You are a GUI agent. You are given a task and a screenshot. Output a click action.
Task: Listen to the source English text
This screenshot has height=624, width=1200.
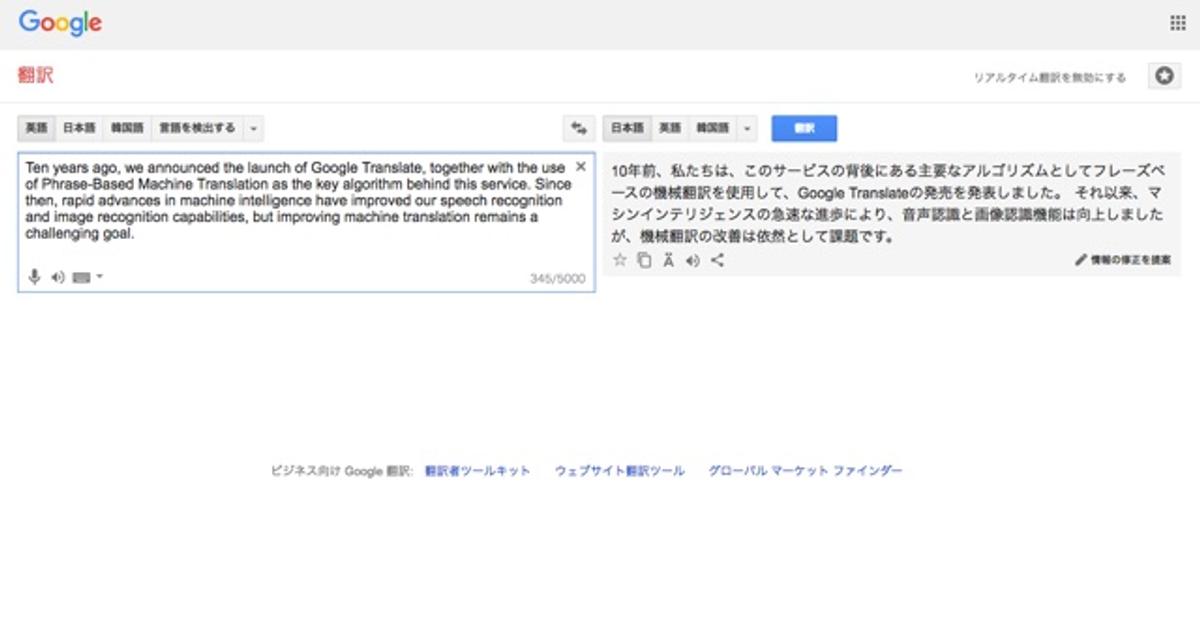(x=58, y=277)
